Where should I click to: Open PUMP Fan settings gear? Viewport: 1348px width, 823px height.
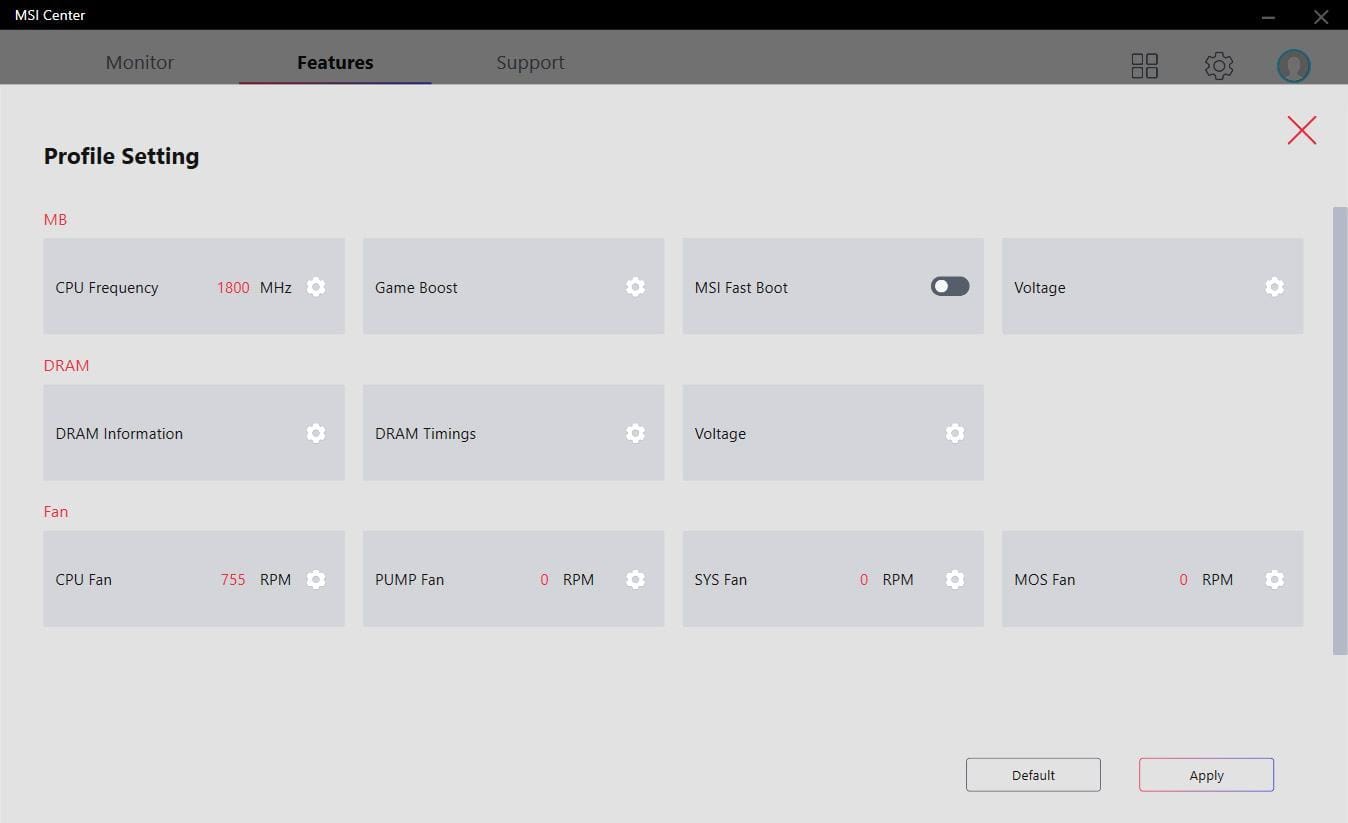pyautogui.click(x=636, y=579)
